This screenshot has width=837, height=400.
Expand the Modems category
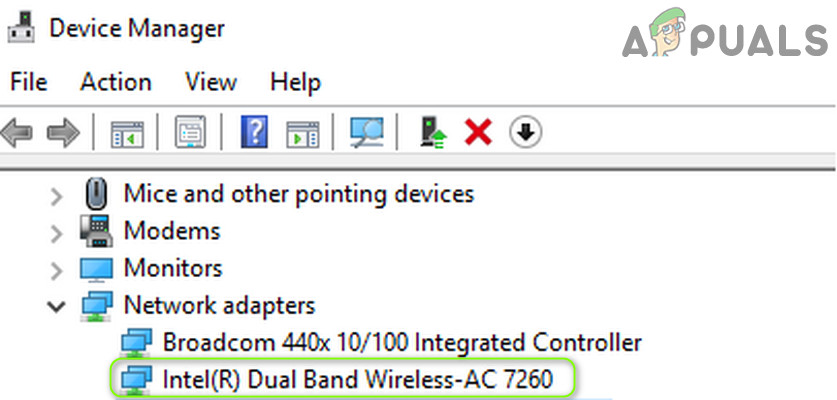point(57,231)
